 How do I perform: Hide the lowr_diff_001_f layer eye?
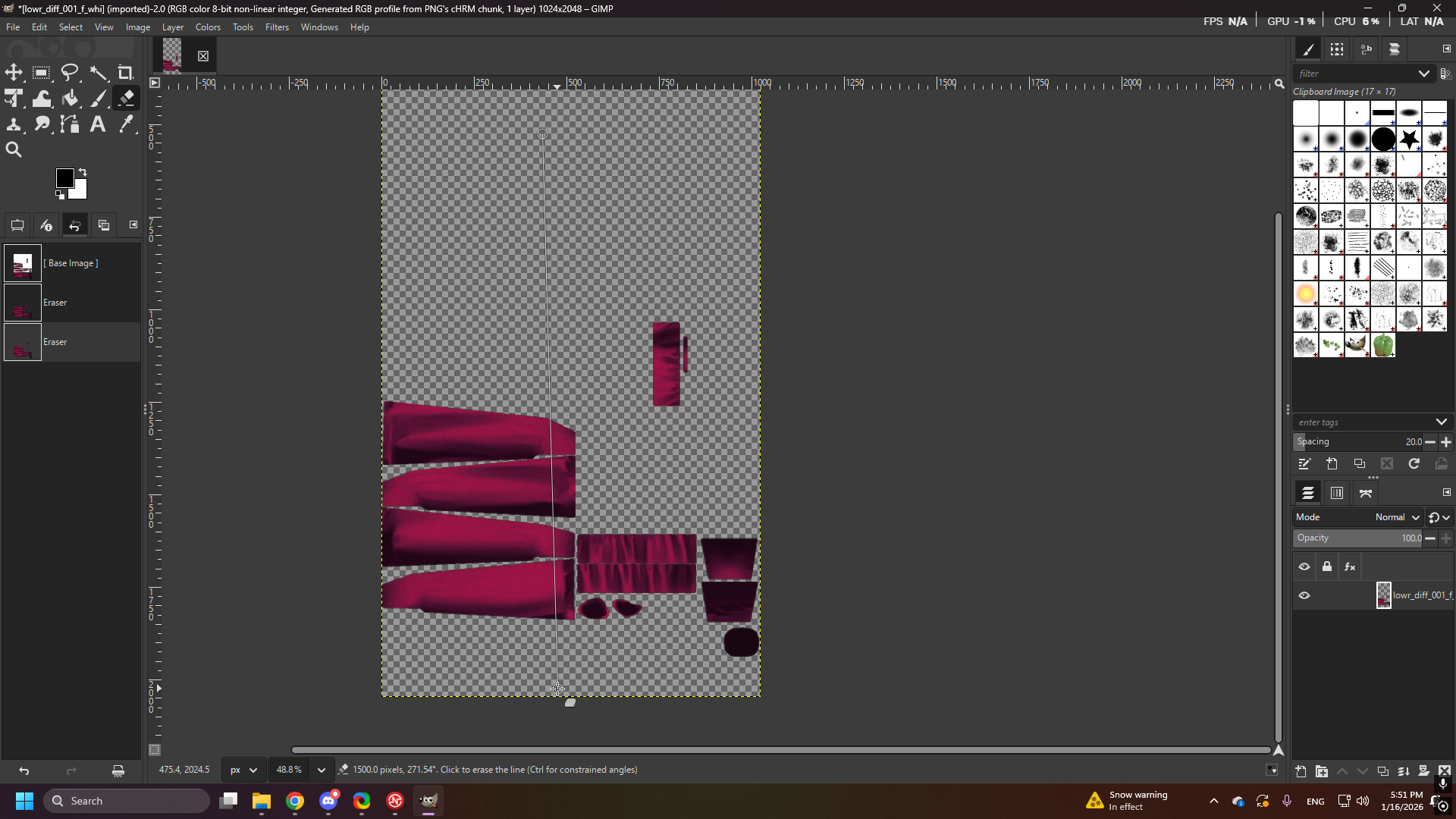pos(1304,595)
